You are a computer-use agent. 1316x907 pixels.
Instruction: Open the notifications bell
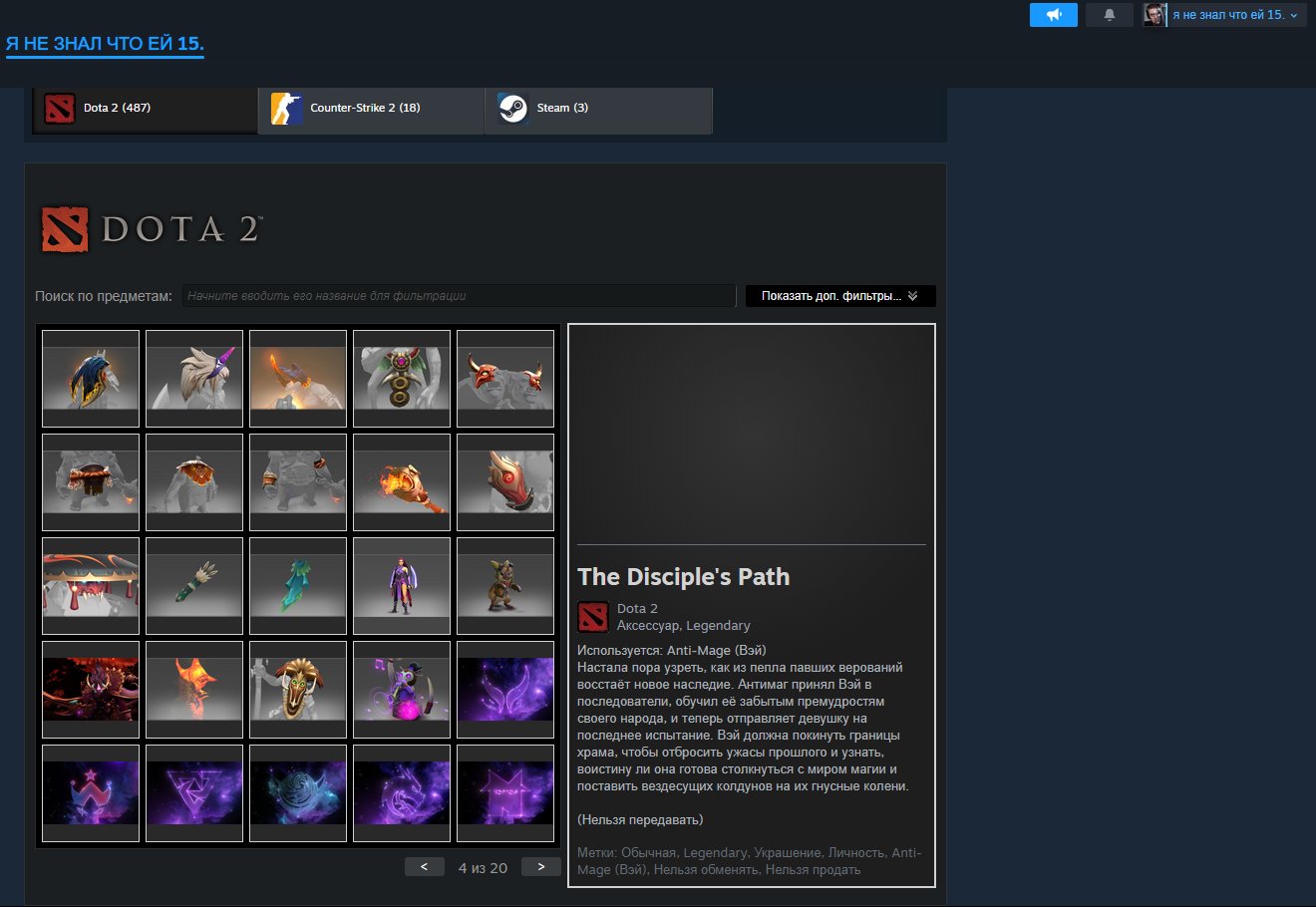[1109, 15]
